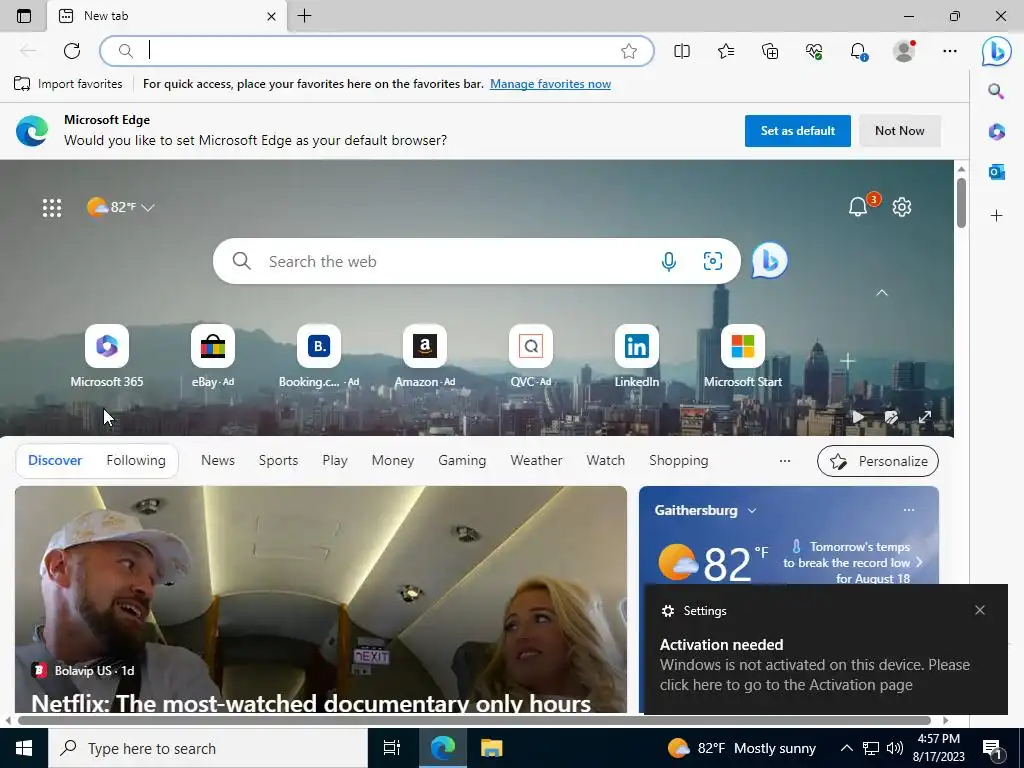The width and height of the screenshot is (1024, 768).
Task: Play the background video
Action: pyautogui.click(x=858, y=417)
